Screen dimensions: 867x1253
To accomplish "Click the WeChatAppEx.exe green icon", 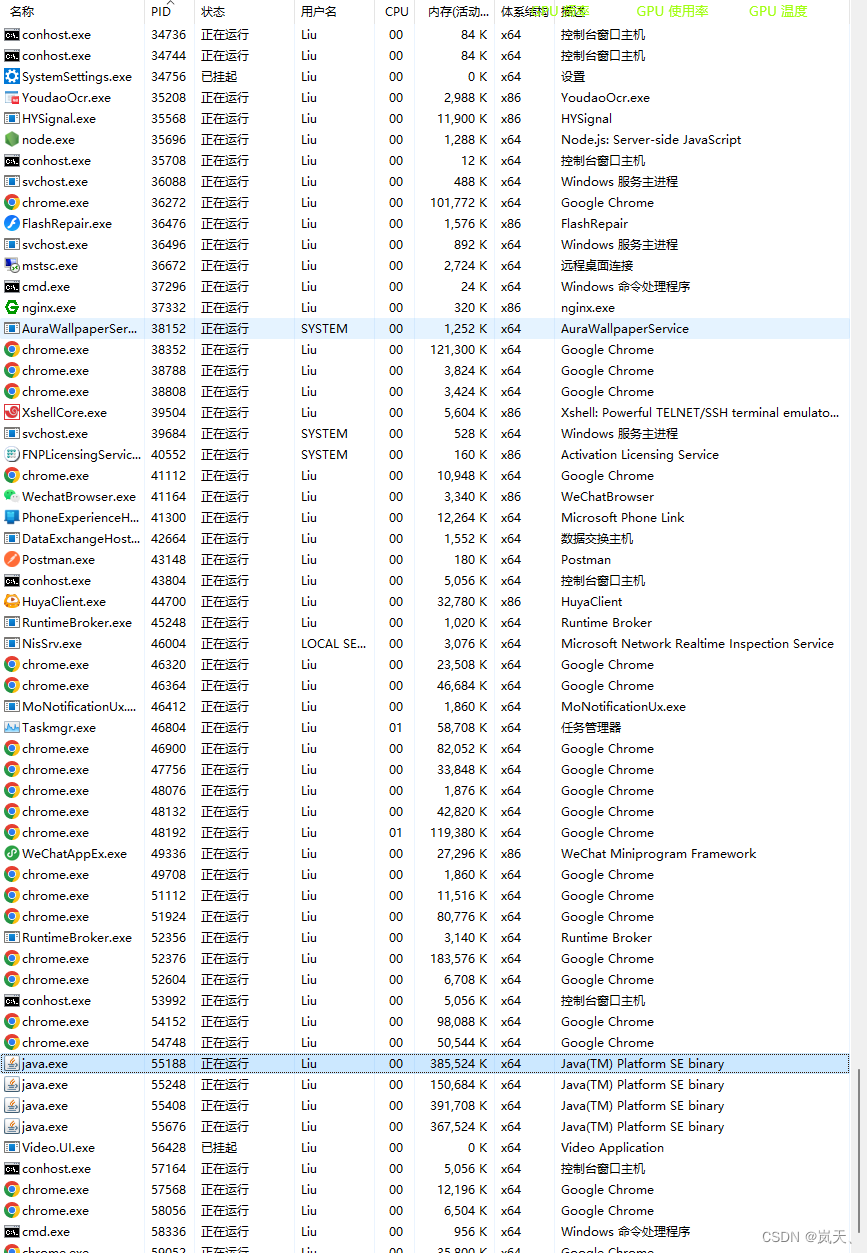I will [12, 854].
